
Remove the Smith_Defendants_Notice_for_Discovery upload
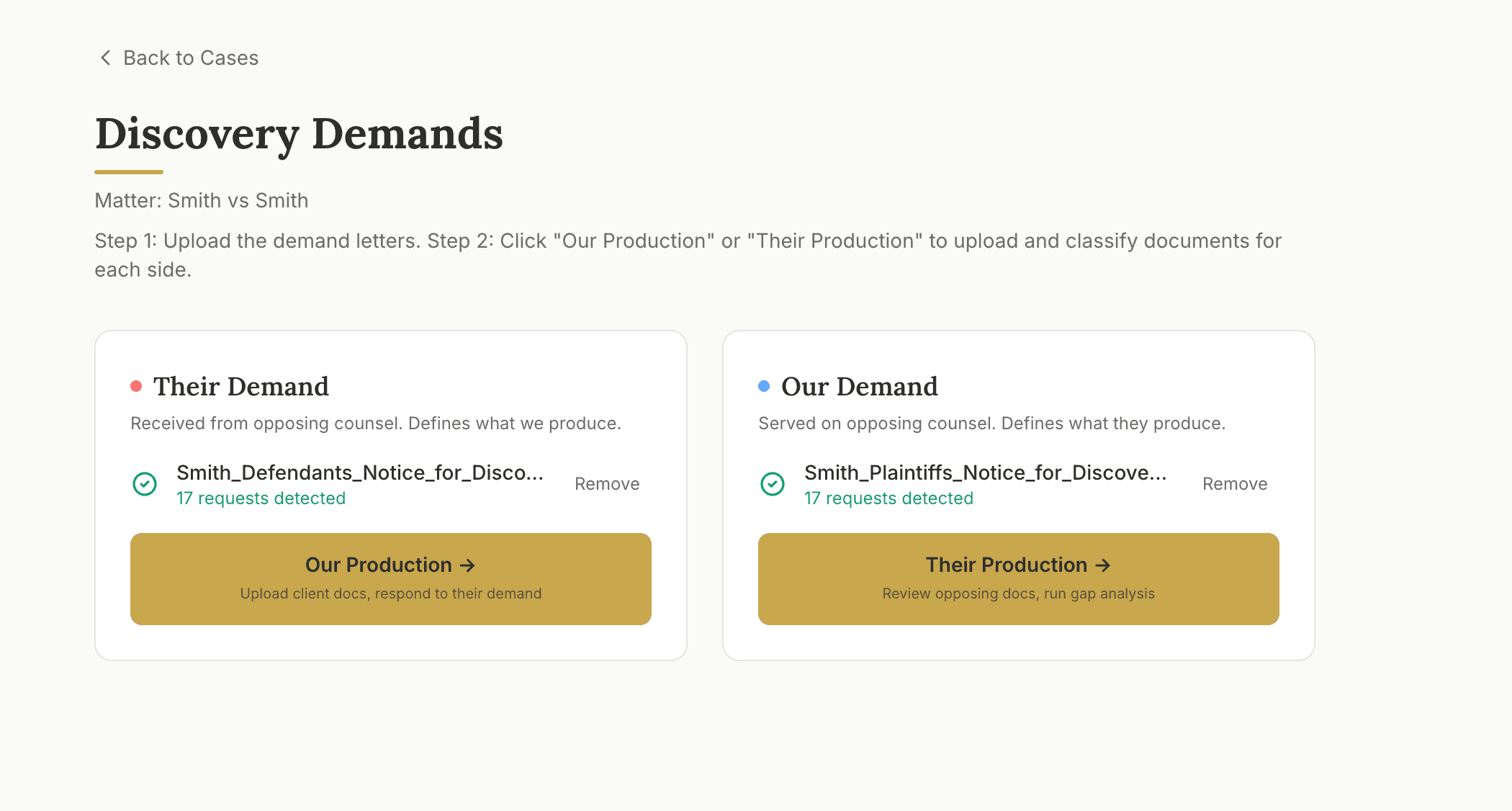(x=606, y=483)
